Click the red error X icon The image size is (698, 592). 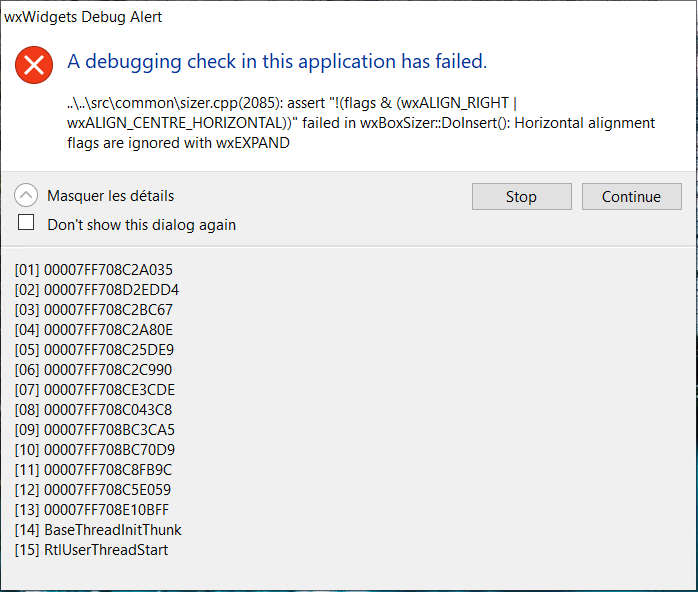[x=34, y=65]
